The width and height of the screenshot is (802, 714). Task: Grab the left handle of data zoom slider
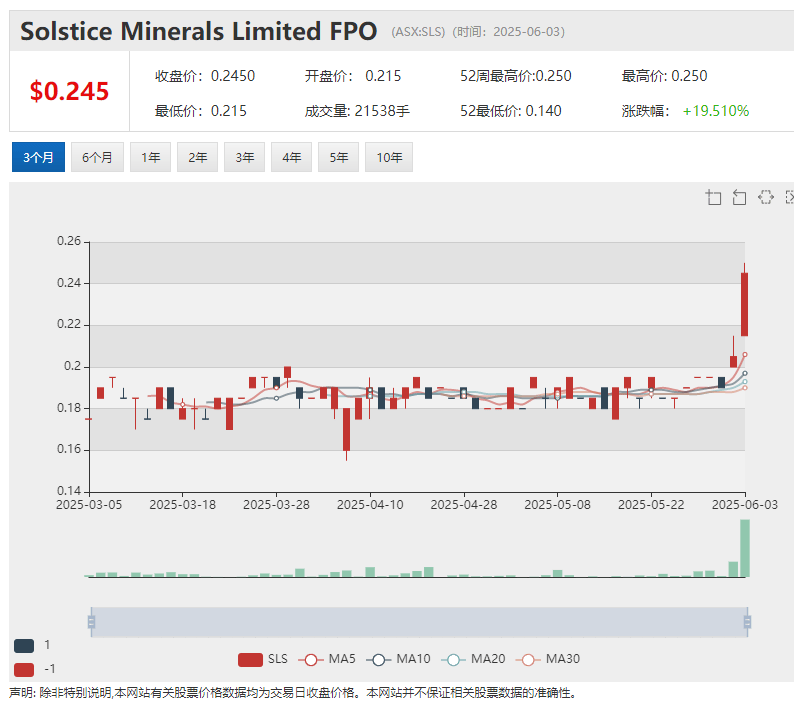[x=92, y=622]
